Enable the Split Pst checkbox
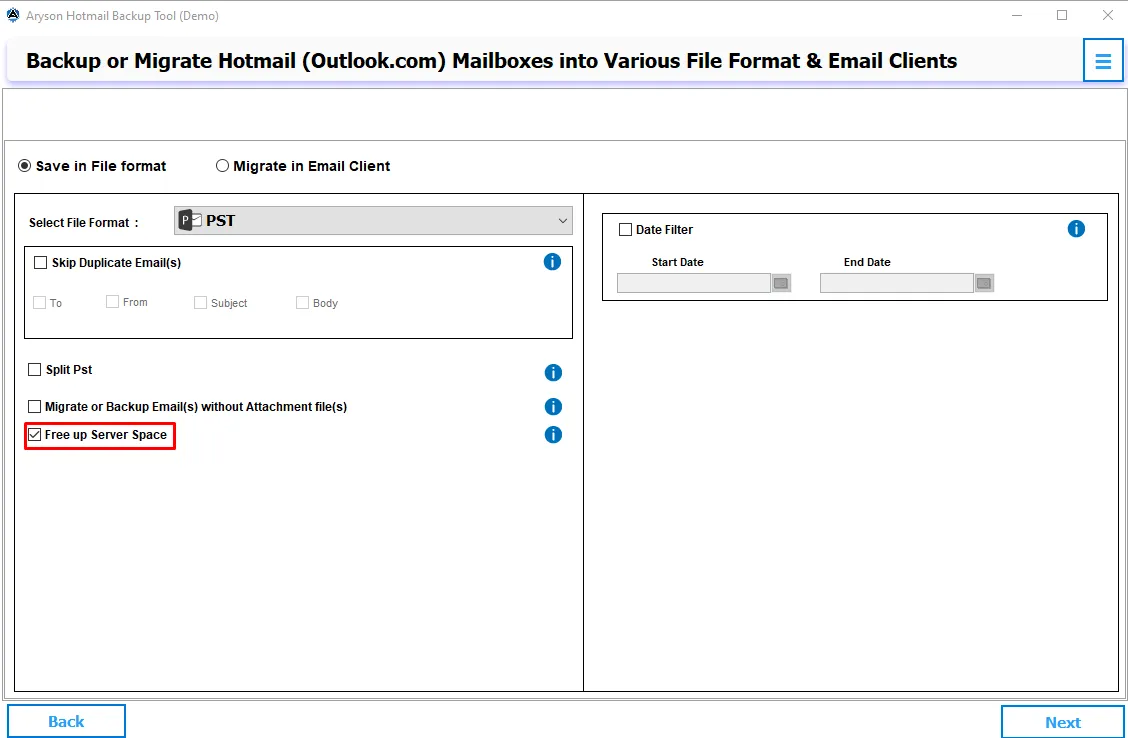Viewport: 1128px width, 738px height. click(x=35, y=370)
